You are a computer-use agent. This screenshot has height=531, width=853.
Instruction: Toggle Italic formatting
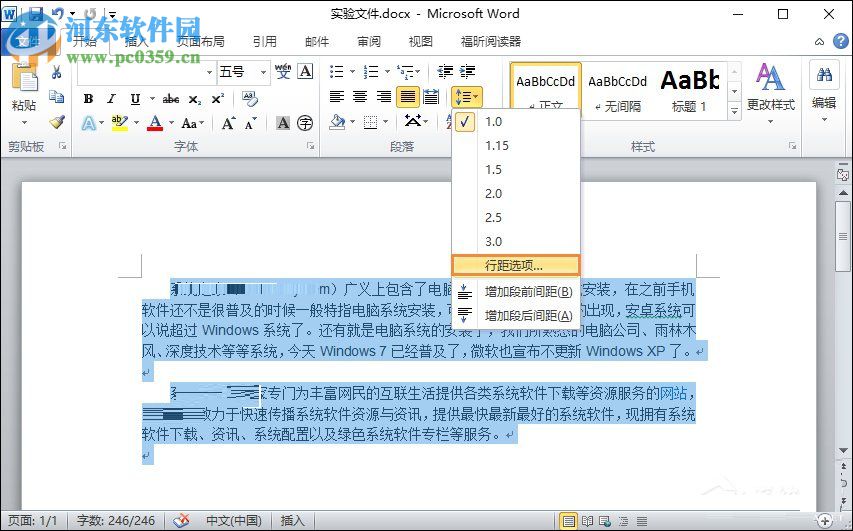coord(112,99)
